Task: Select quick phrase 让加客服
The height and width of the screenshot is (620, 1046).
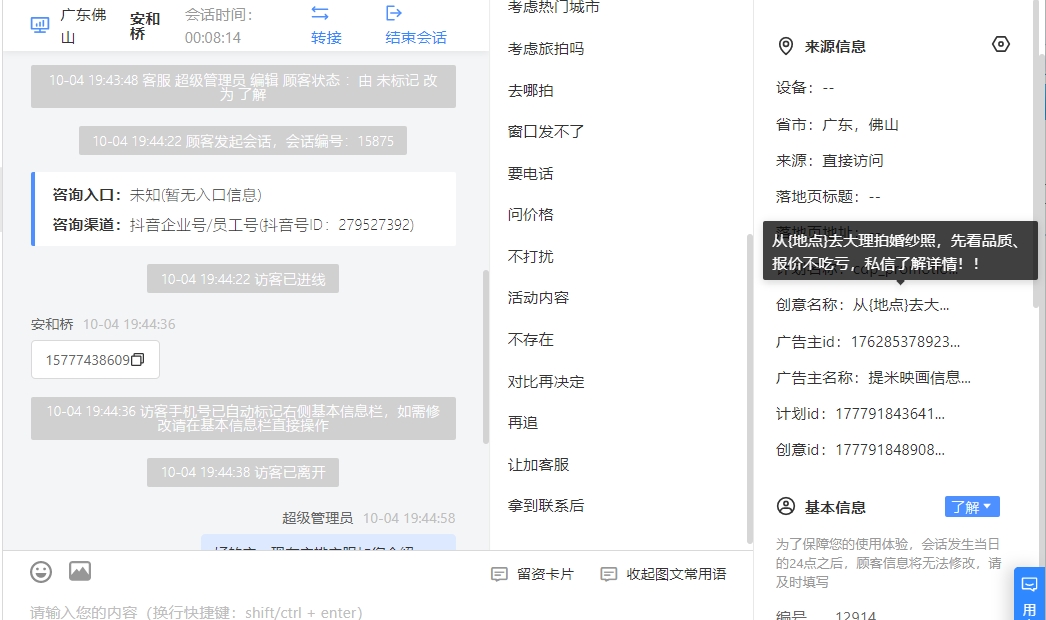Action: 538,464
